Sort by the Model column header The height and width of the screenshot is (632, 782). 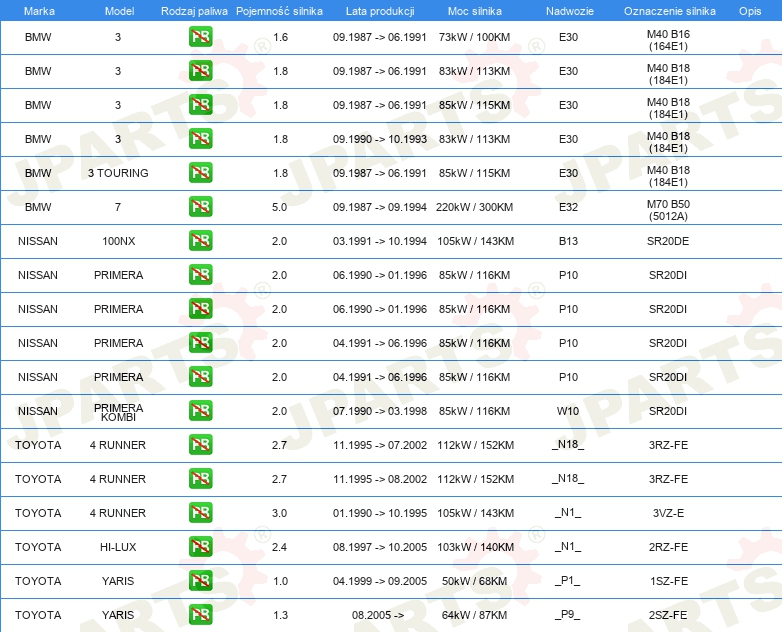click(119, 11)
